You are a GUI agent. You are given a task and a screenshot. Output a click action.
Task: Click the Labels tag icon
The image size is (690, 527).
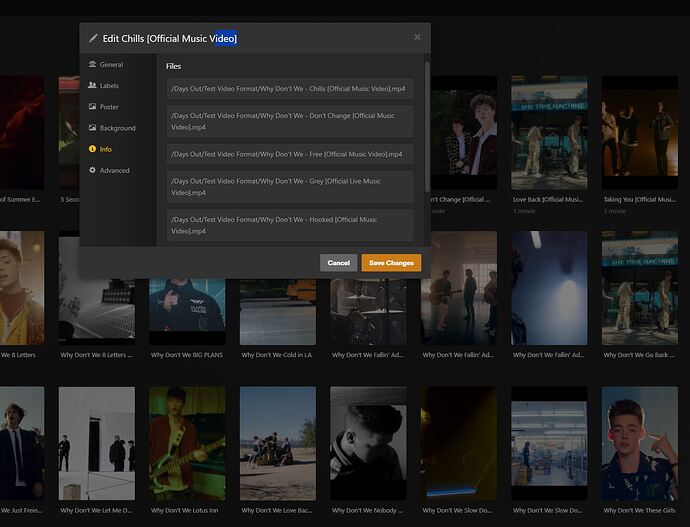click(92, 86)
